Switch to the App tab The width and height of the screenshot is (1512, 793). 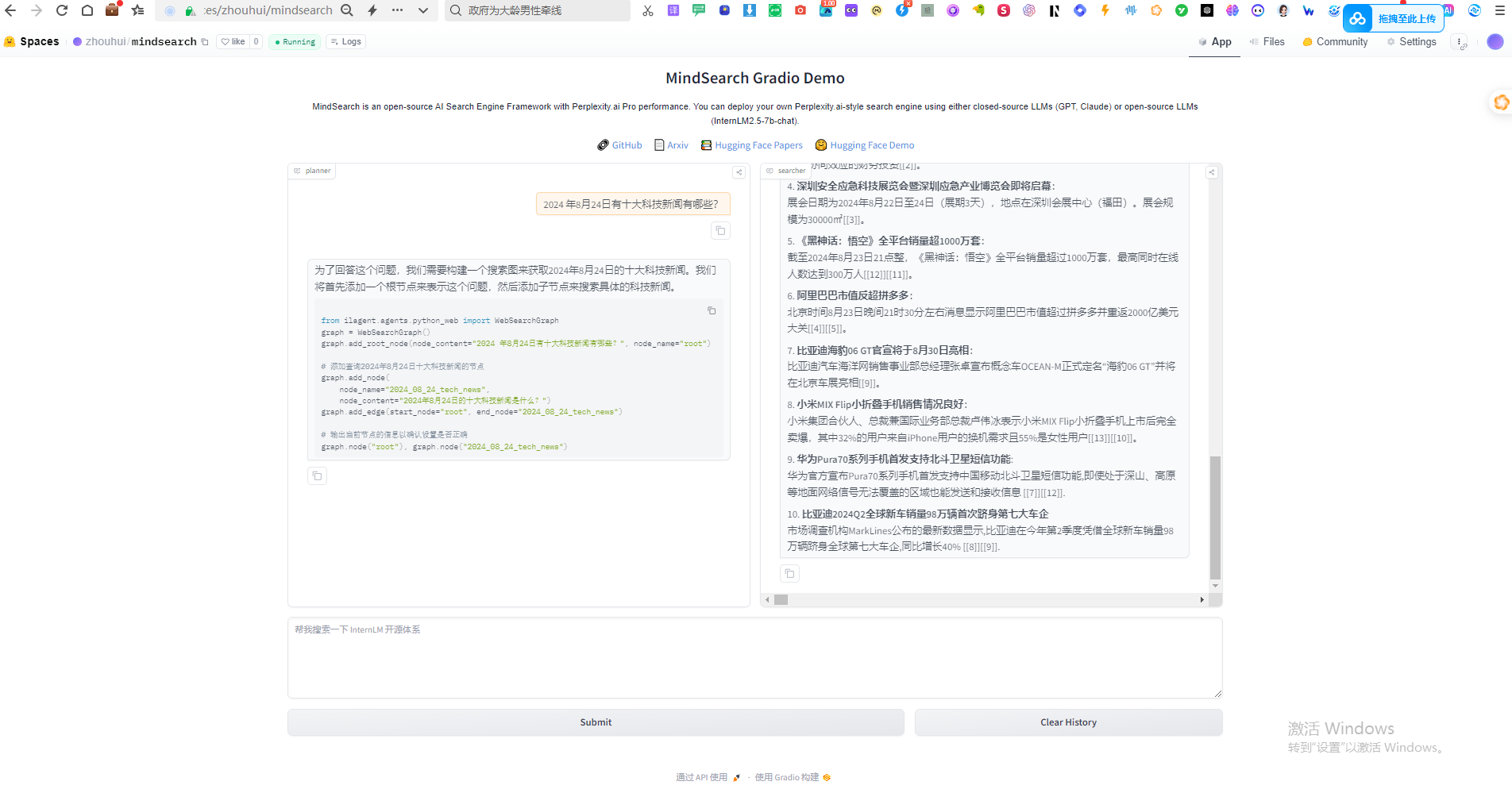point(1215,41)
